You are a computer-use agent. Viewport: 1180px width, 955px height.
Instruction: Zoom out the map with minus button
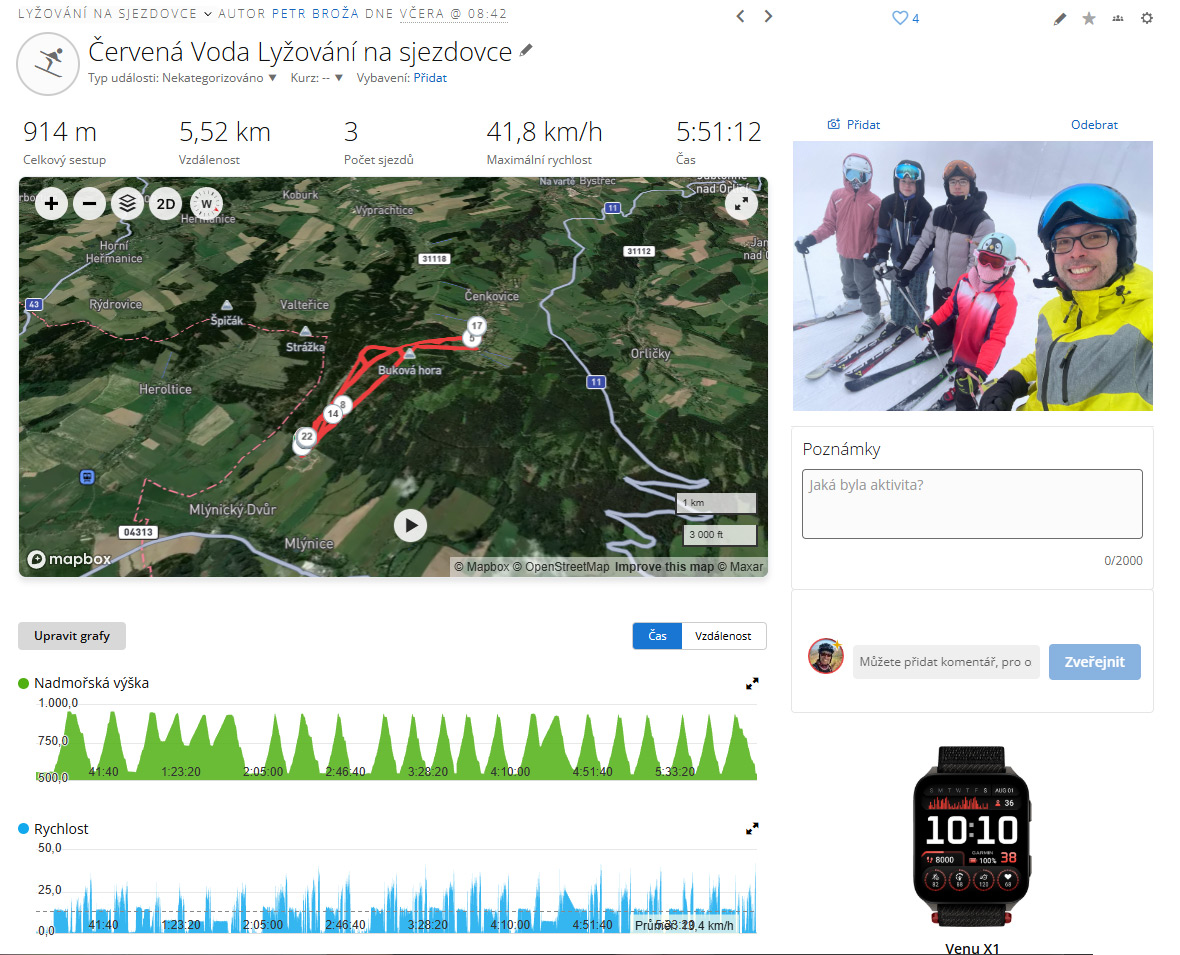90,204
